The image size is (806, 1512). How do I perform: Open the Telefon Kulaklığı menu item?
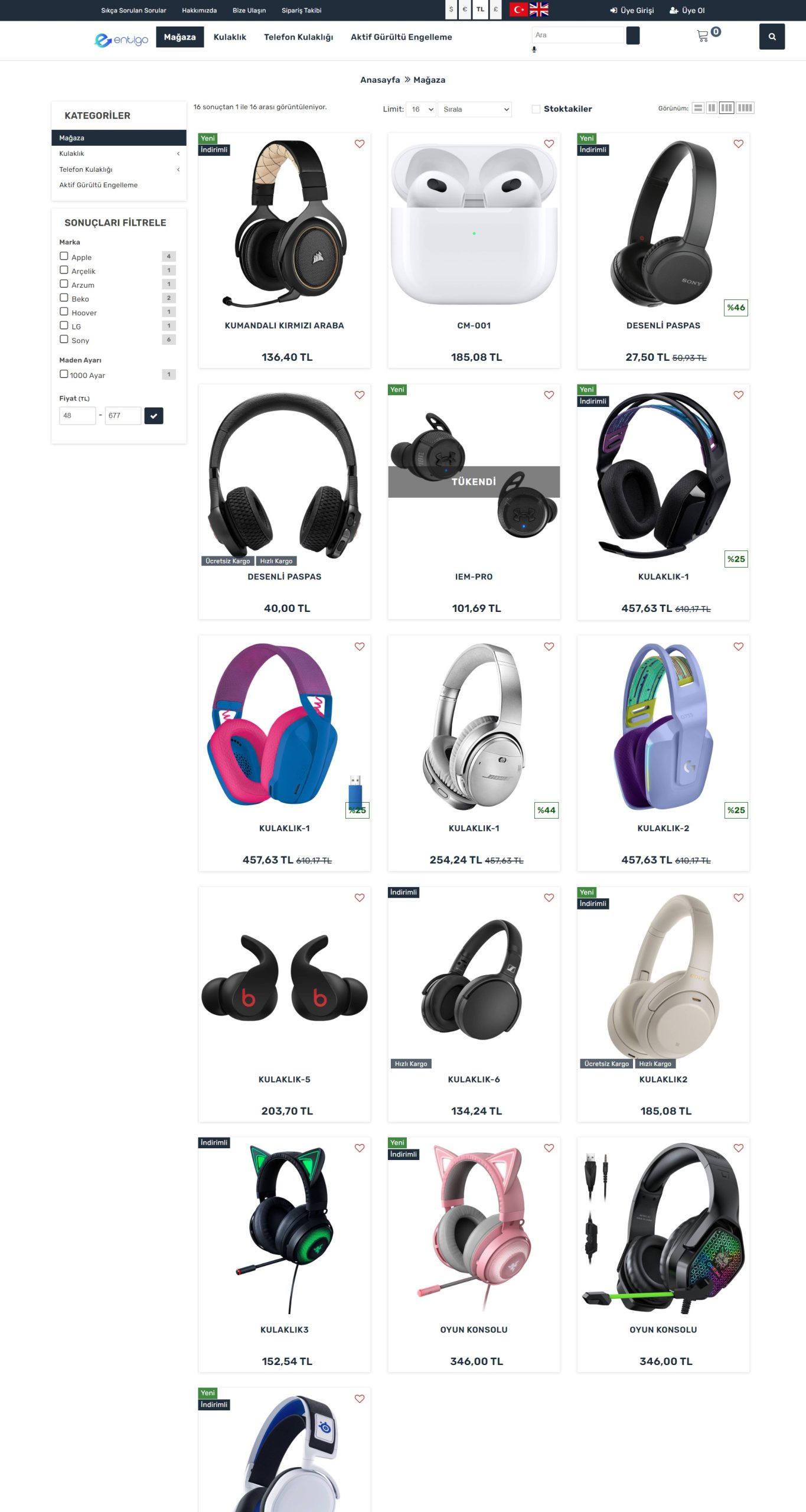[x=298, y=37]
